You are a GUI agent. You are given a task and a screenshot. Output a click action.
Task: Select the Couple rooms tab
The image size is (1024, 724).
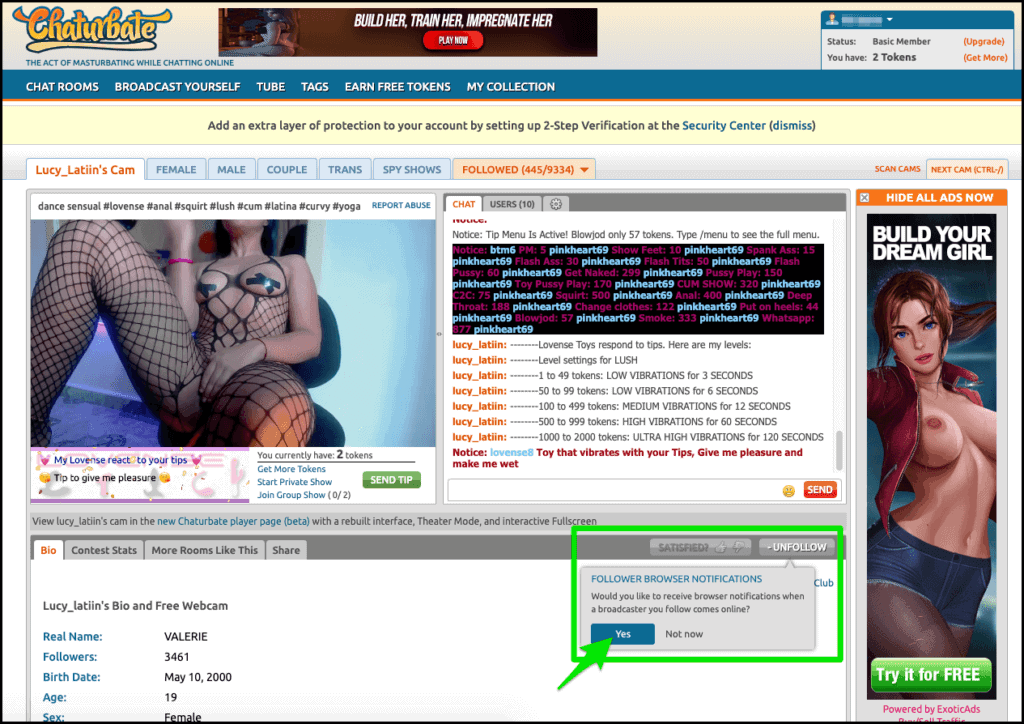coord(287,169)
